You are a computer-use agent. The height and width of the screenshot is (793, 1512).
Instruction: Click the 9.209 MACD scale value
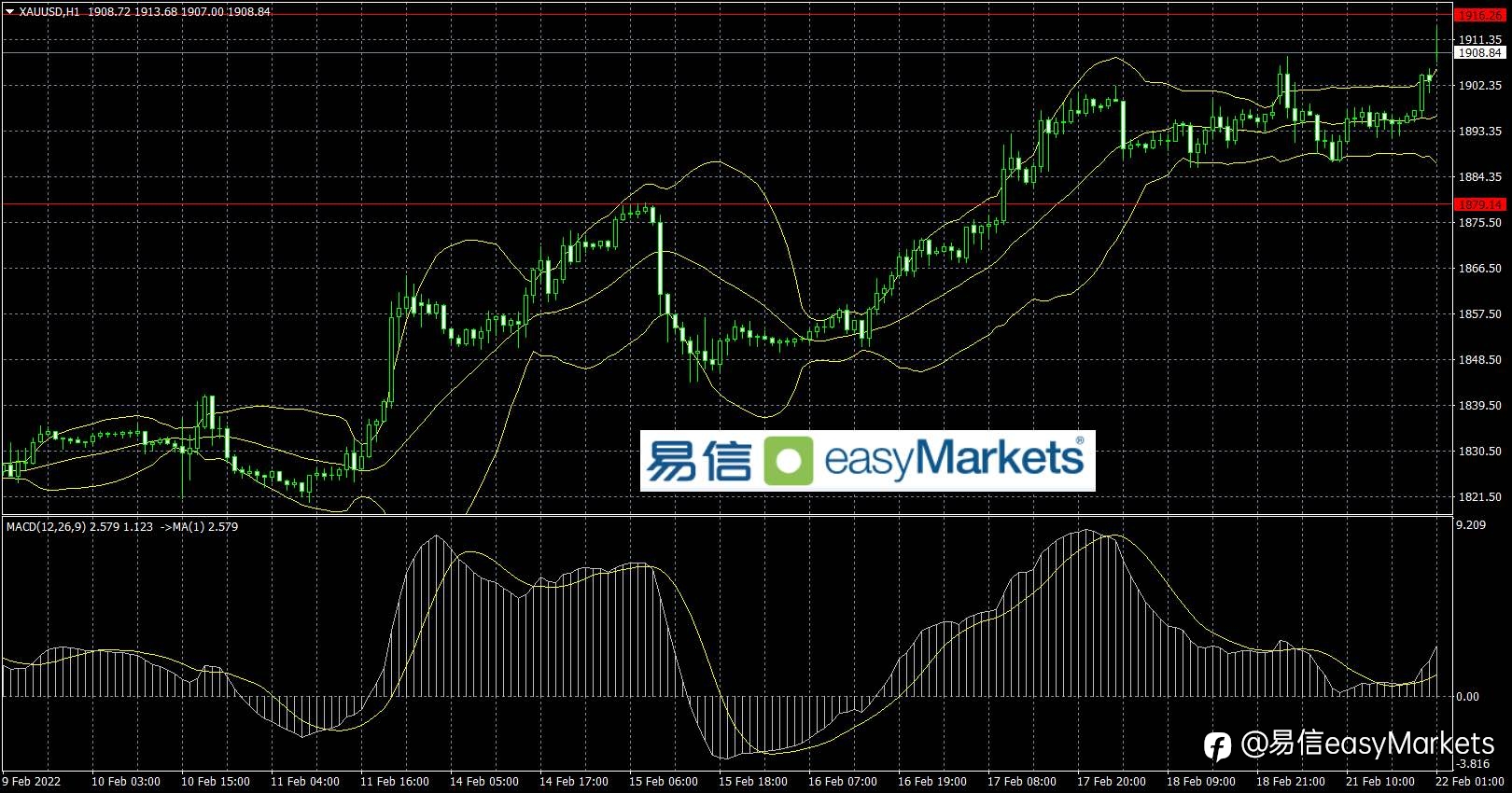tap(1470, 525)
